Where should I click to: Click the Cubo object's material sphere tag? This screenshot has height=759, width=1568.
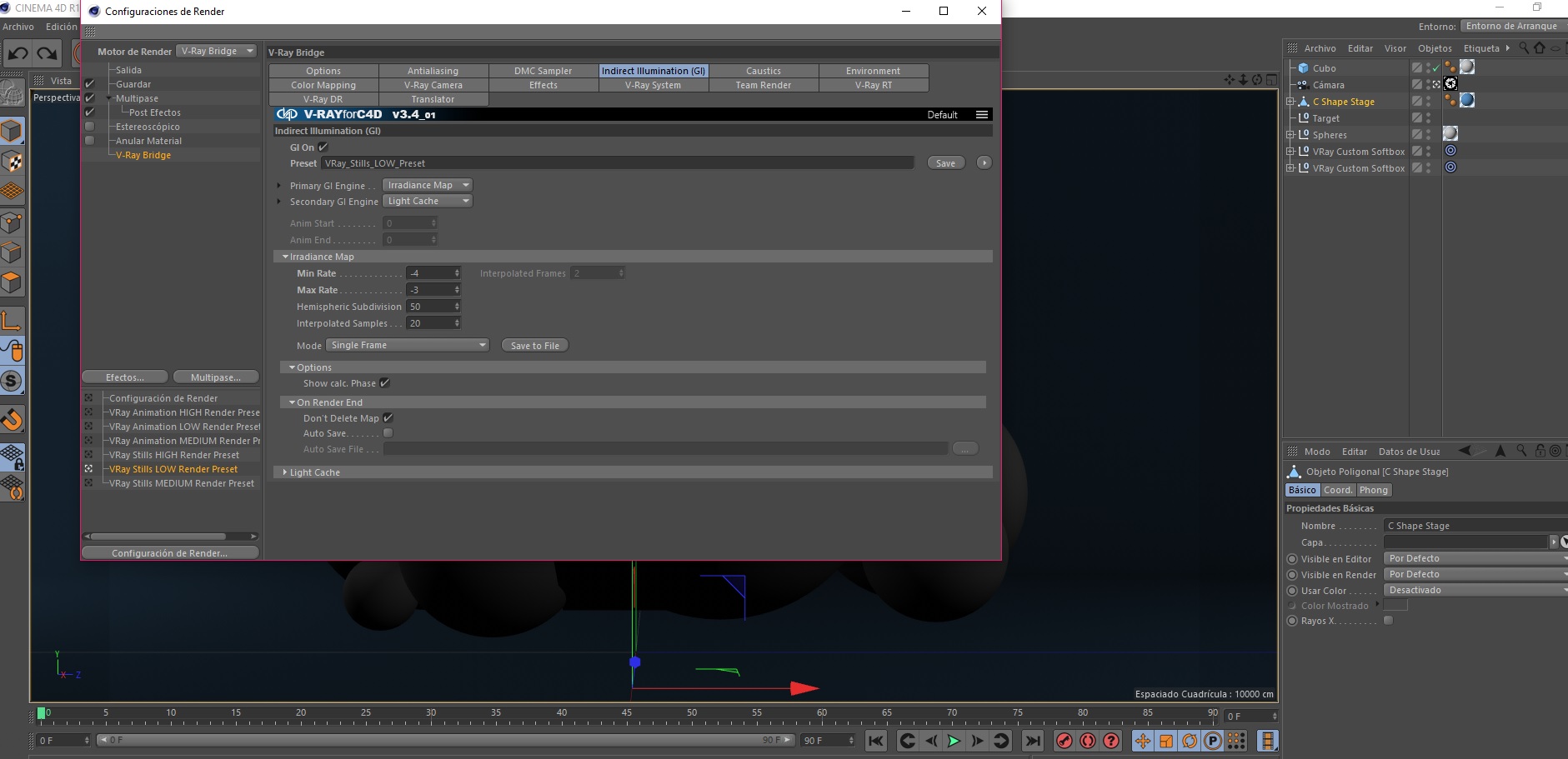click(1467, 67)
